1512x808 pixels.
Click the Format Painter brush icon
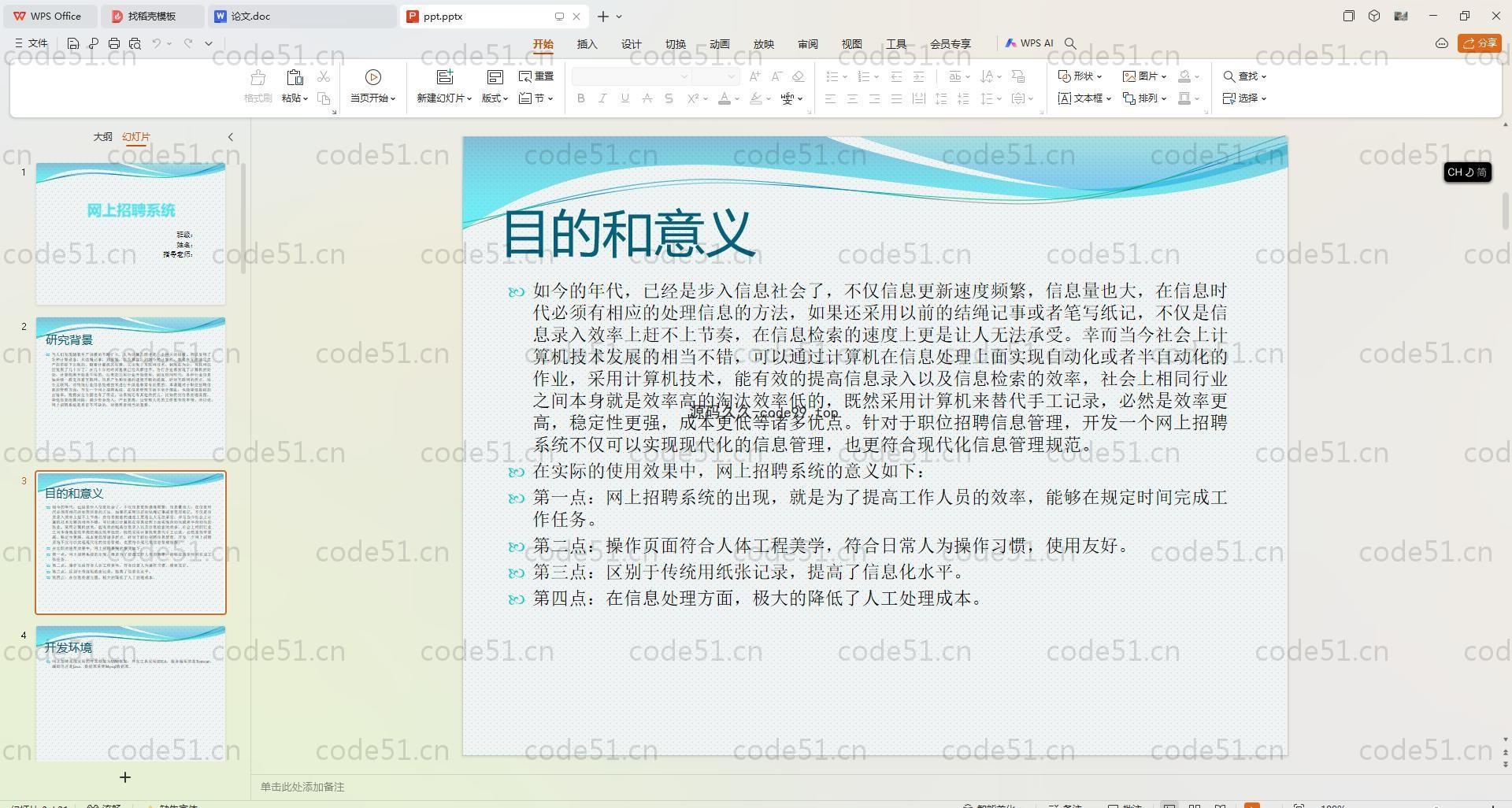coord(258,77)
